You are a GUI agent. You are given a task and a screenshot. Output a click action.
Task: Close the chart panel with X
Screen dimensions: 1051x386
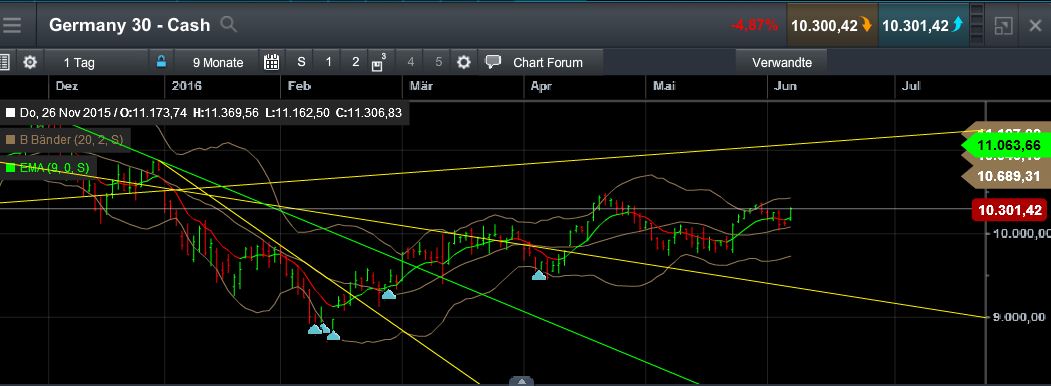1035,25
